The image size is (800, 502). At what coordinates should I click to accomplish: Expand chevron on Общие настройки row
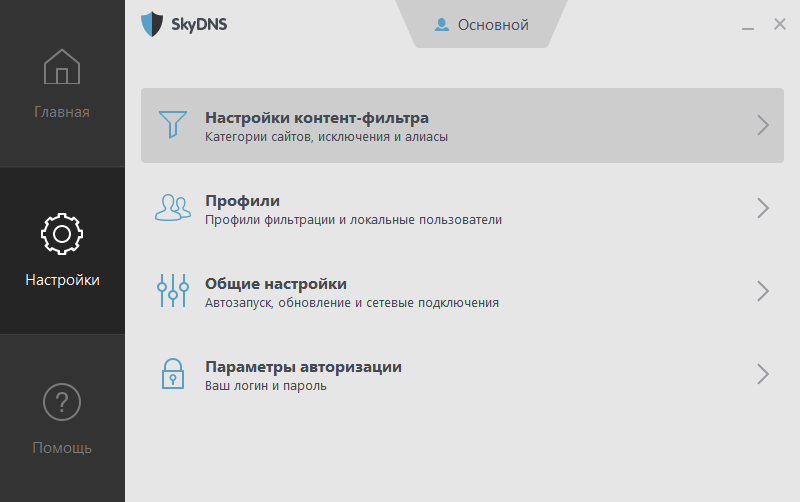pos(763,291)
